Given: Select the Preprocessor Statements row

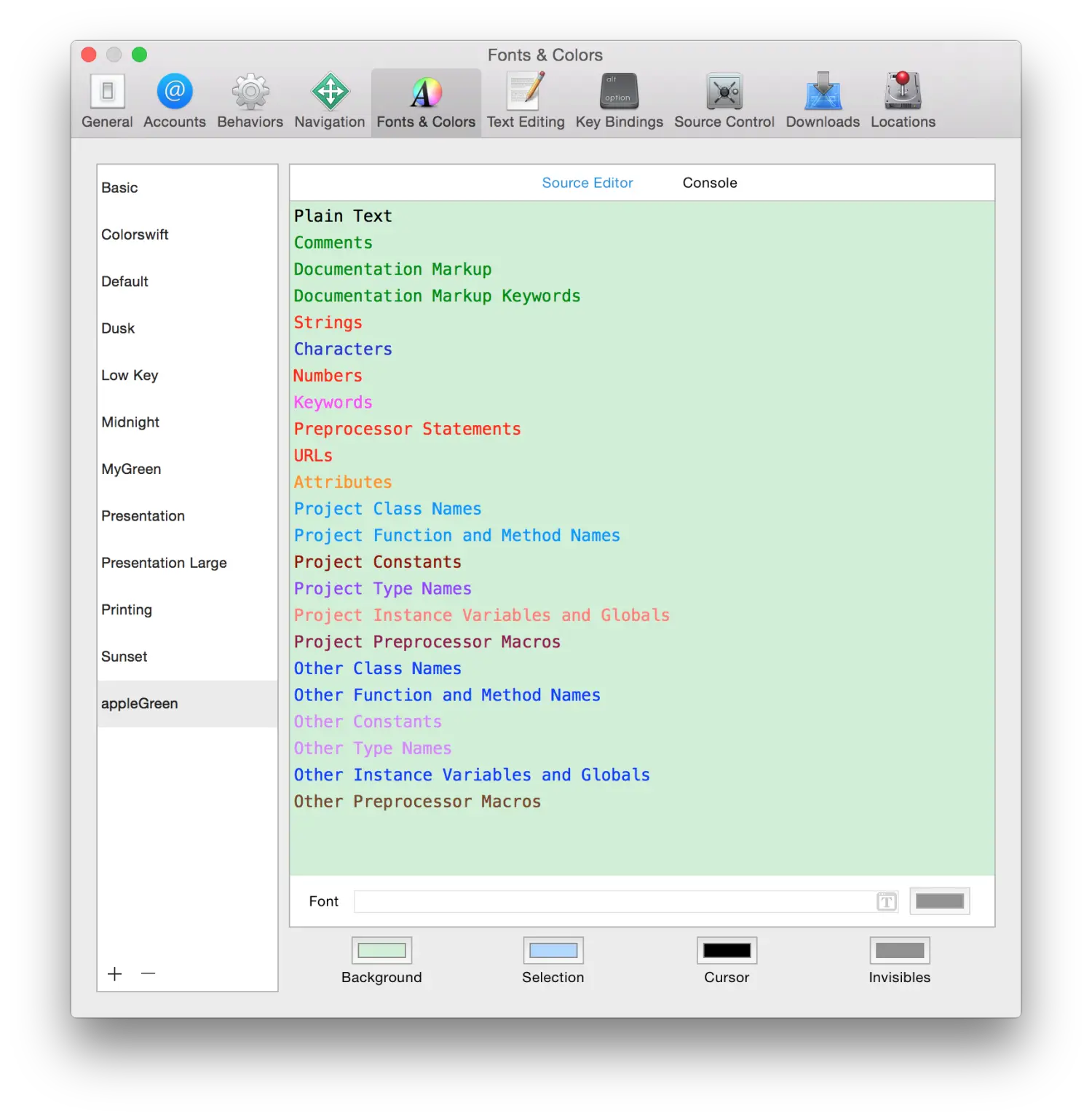Looking at the screenshot, I should tap(642, 429).
